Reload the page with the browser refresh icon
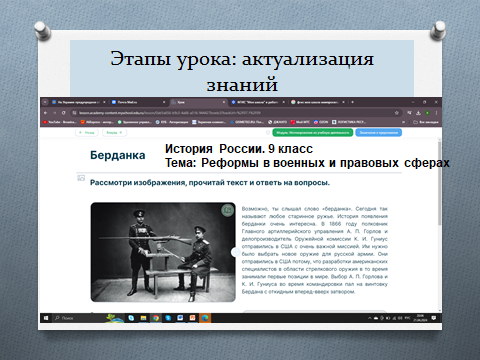 (x=64, y=113)
